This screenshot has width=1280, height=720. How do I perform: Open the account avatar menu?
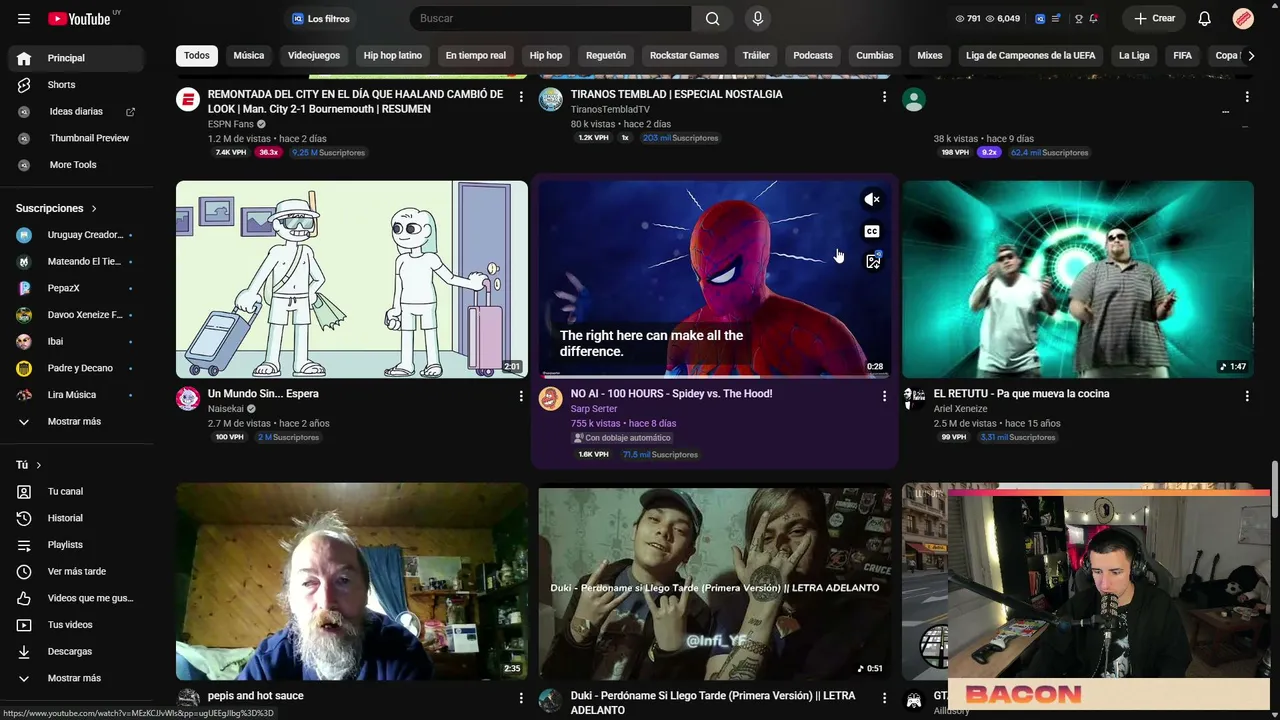[x=1243, y=19]
